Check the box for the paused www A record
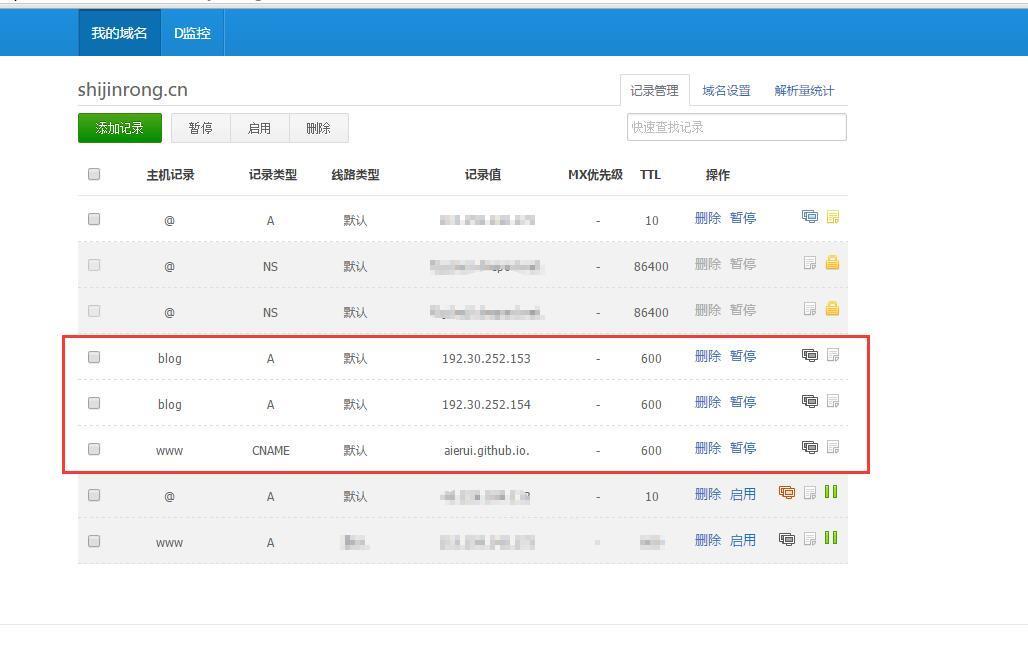Image resolution: width=1028 pixels, height=648 pixels. click(94, 541)
